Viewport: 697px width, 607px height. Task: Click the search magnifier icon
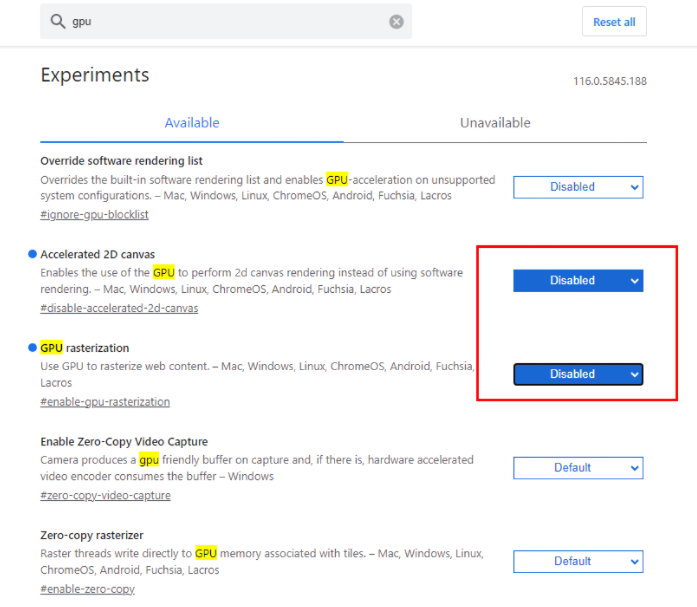pos(57,21)
